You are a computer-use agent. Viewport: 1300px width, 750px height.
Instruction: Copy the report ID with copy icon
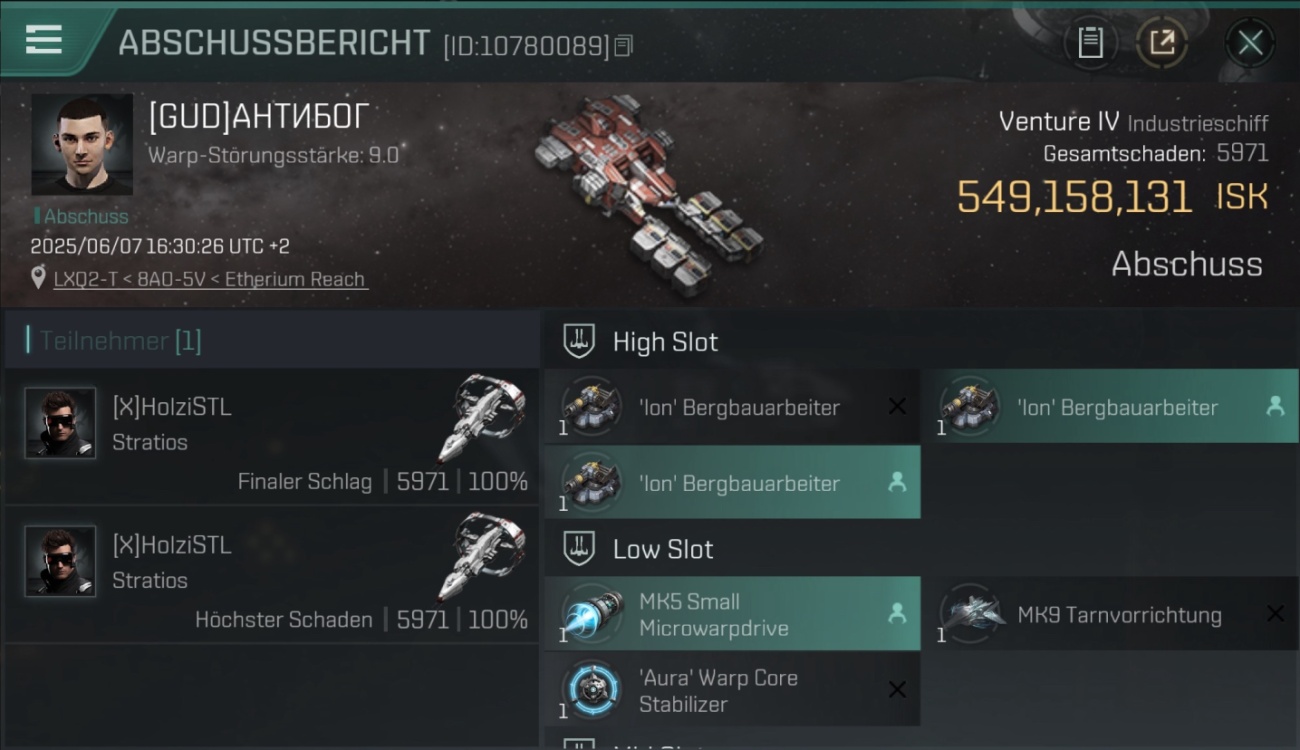[623, 46]
